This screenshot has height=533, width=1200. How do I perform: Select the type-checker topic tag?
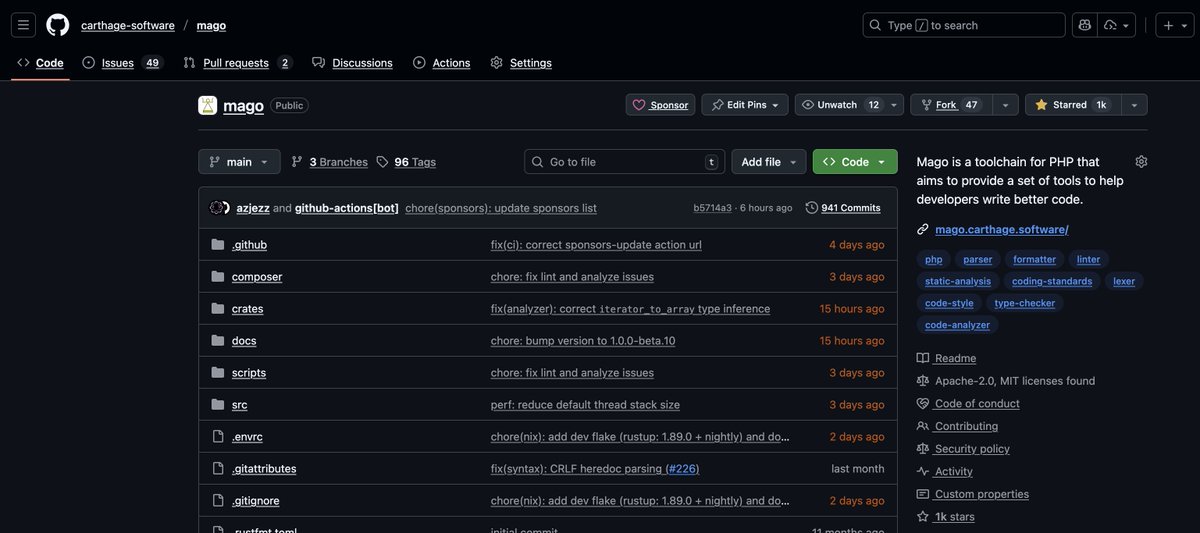coord(1024,303)
